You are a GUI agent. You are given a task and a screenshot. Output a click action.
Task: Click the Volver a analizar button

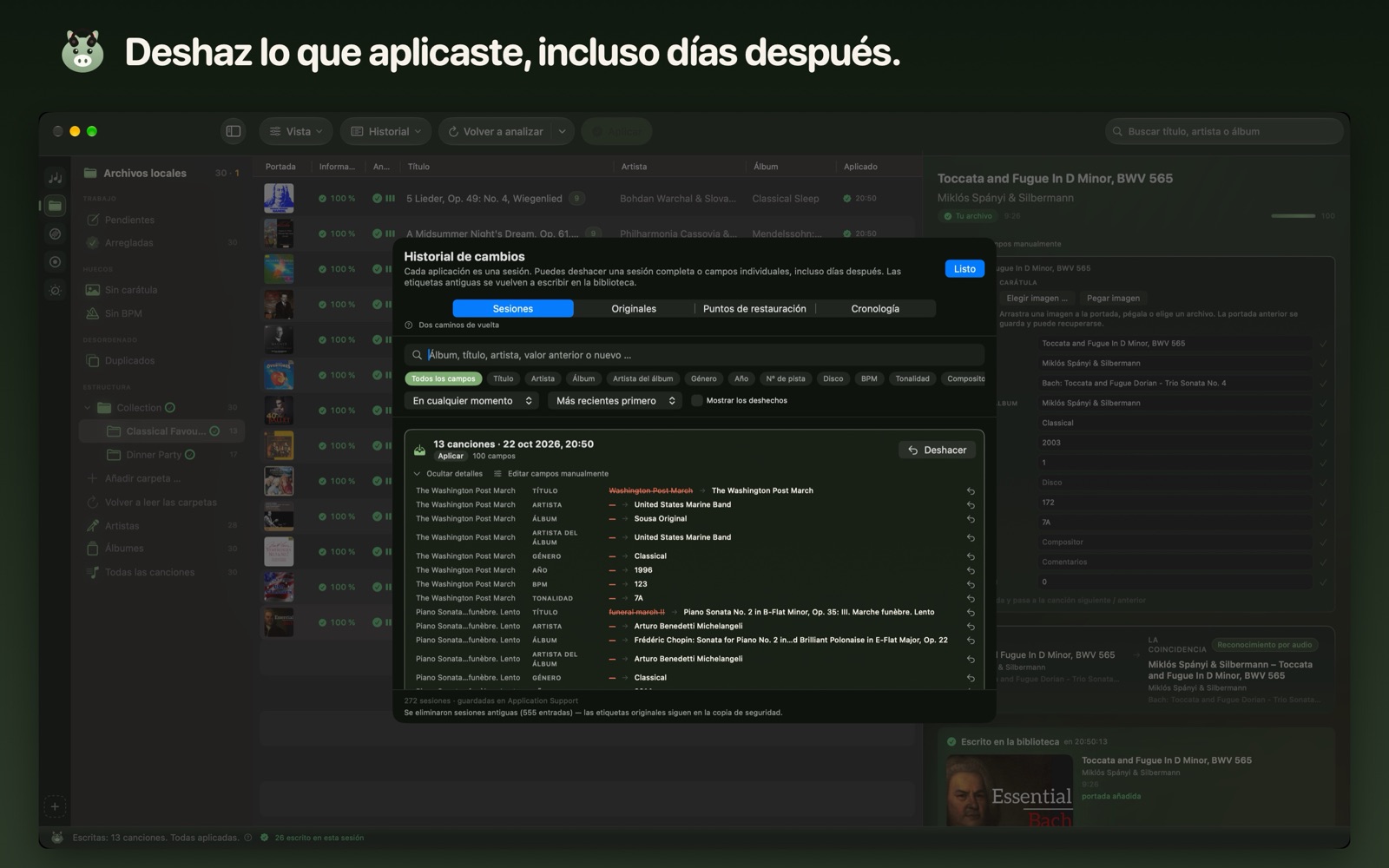[496, 131]
